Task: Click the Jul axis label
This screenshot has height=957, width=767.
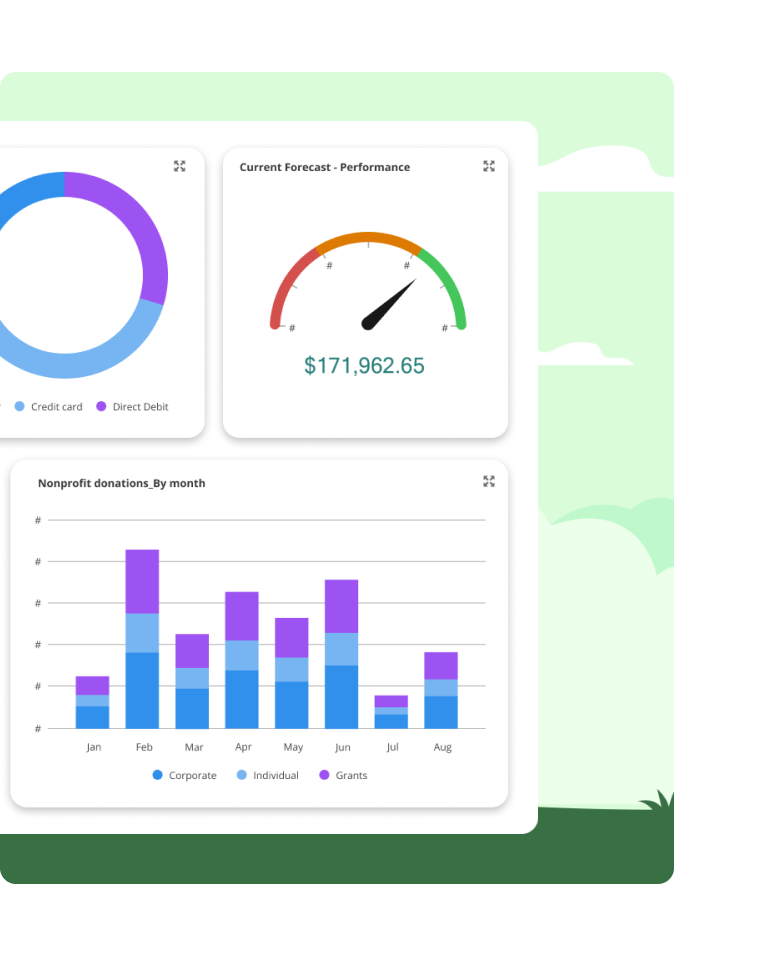Action: click(x=392, y=747)
